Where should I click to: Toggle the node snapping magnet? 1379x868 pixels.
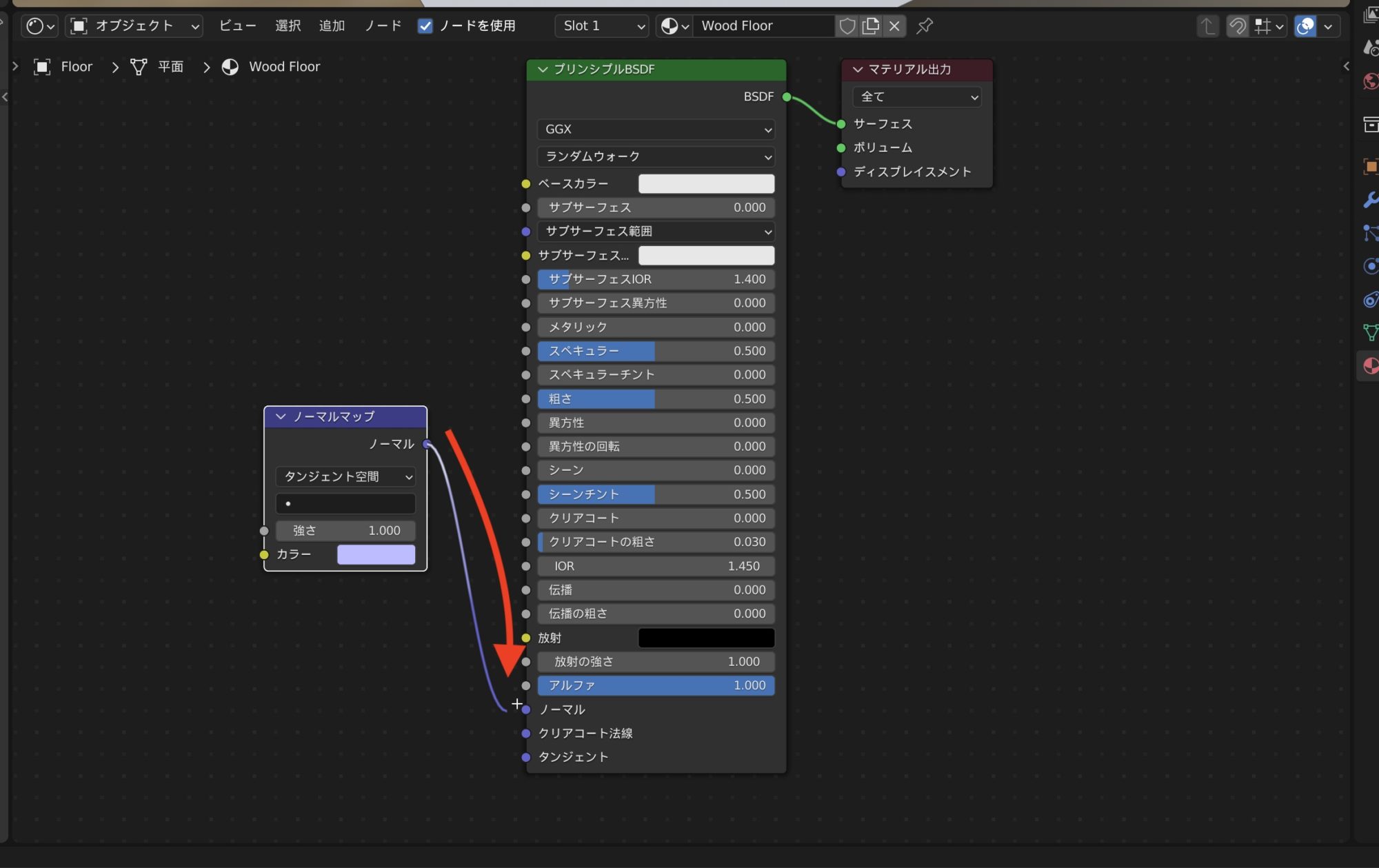pos(1238,26)
